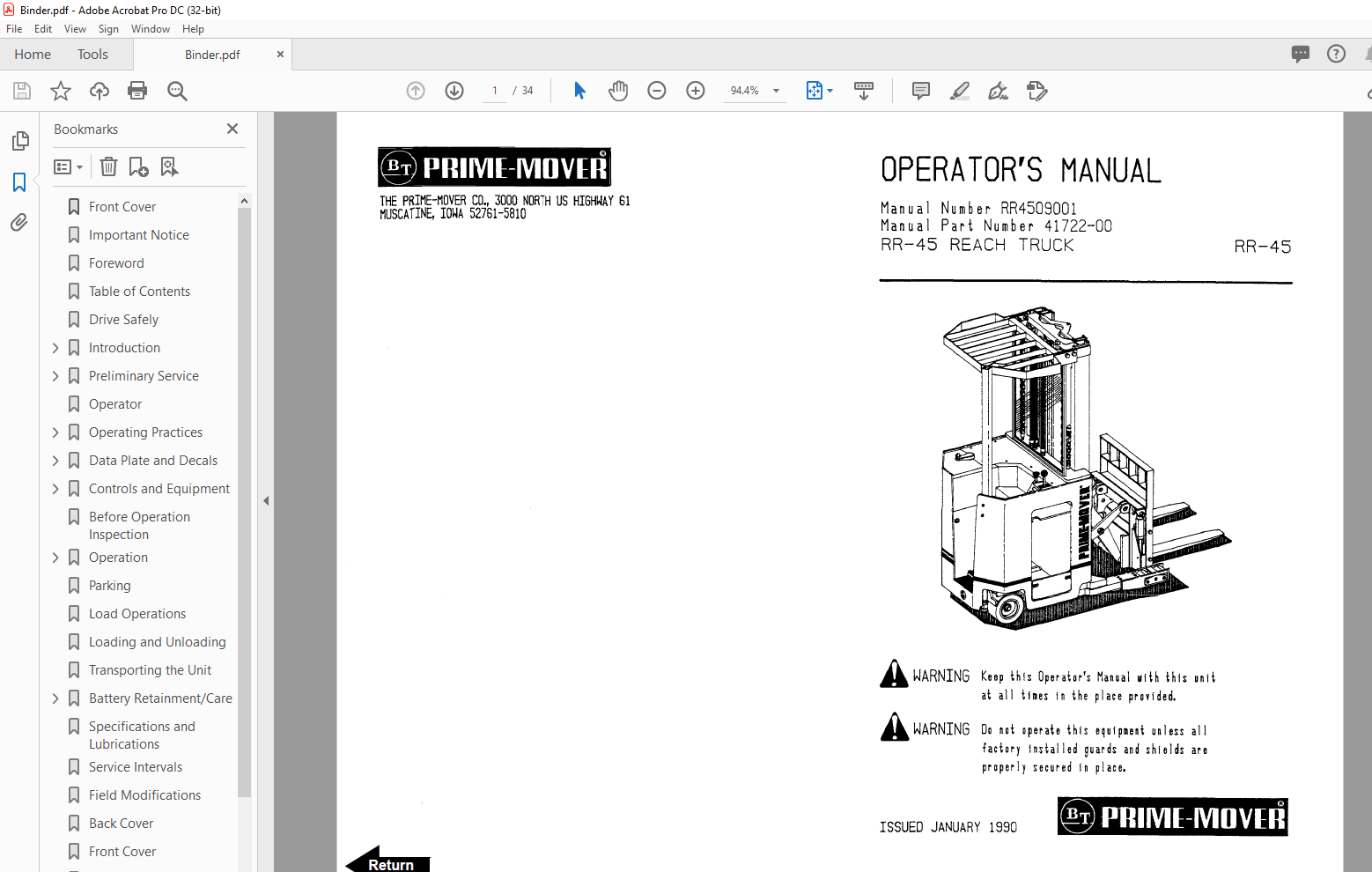This screenshot has height=872, width=1372.
Task: Jump to the Parking bookmark
Action: click(109, 586)
